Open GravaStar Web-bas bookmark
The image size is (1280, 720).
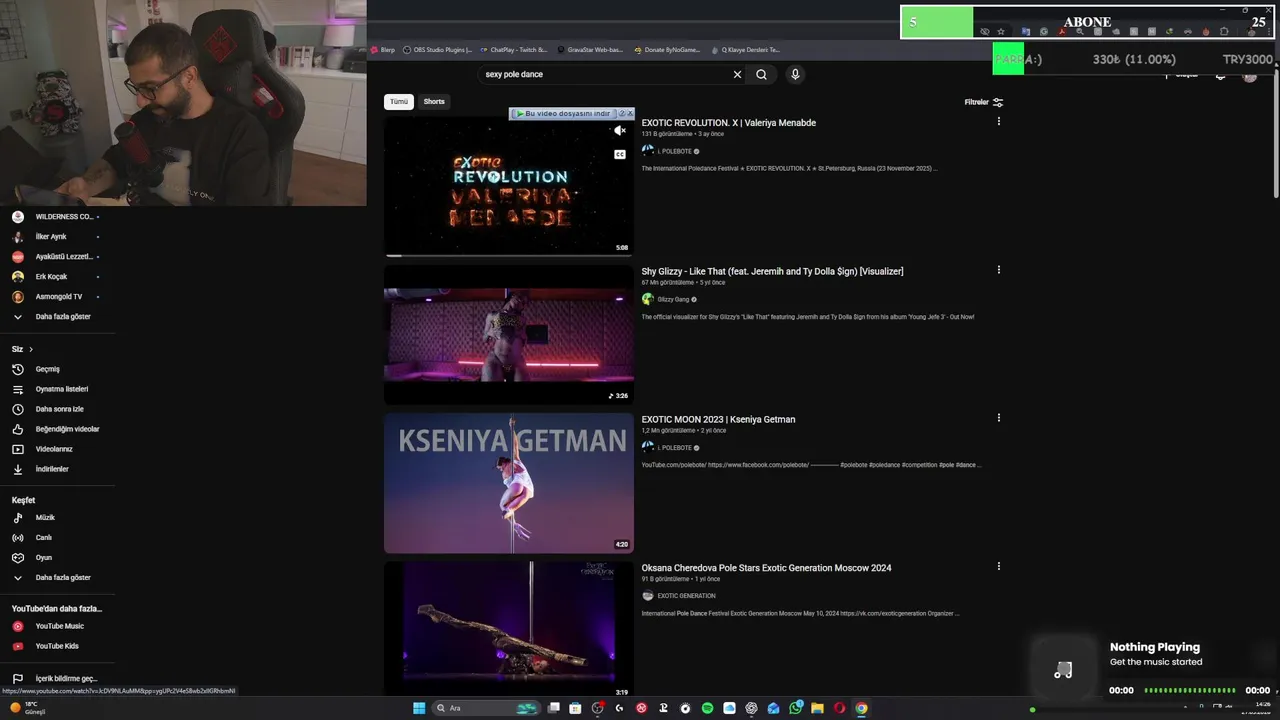pos(590,50)
